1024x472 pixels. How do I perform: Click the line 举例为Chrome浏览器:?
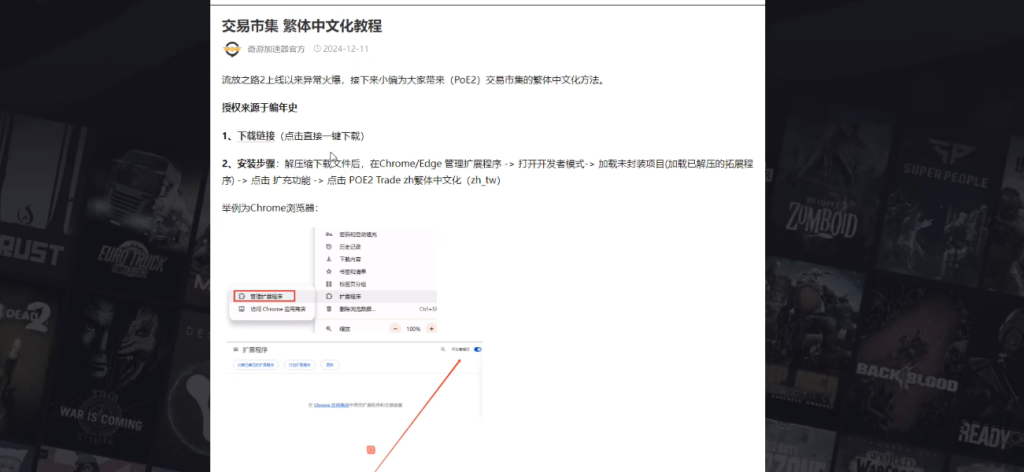click(270, 208)
